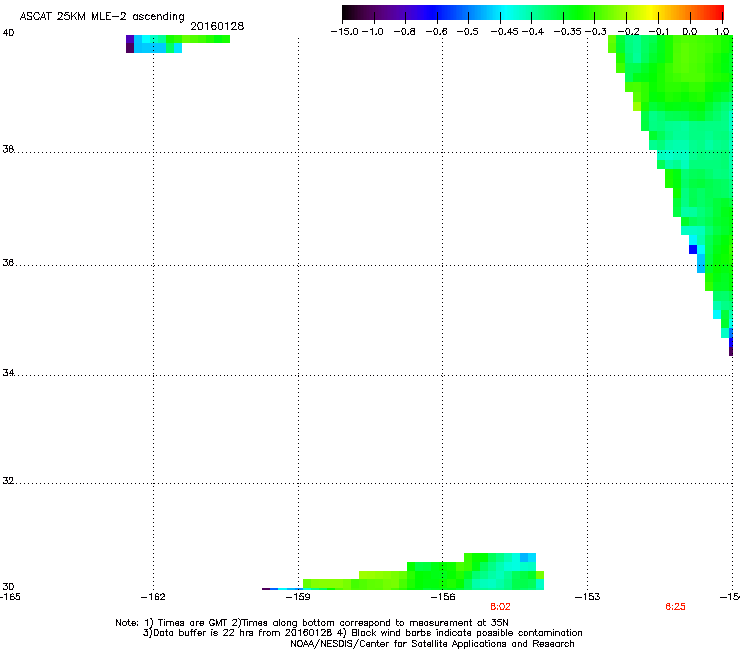Select the date label 20160128
This screenshot has width=740, height=650.
click(x=217, y=26)
